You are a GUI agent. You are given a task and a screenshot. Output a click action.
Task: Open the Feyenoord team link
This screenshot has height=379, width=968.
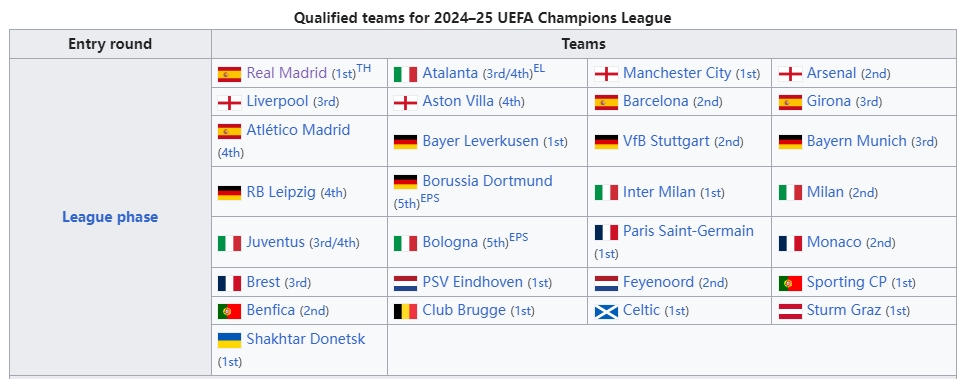658,282
